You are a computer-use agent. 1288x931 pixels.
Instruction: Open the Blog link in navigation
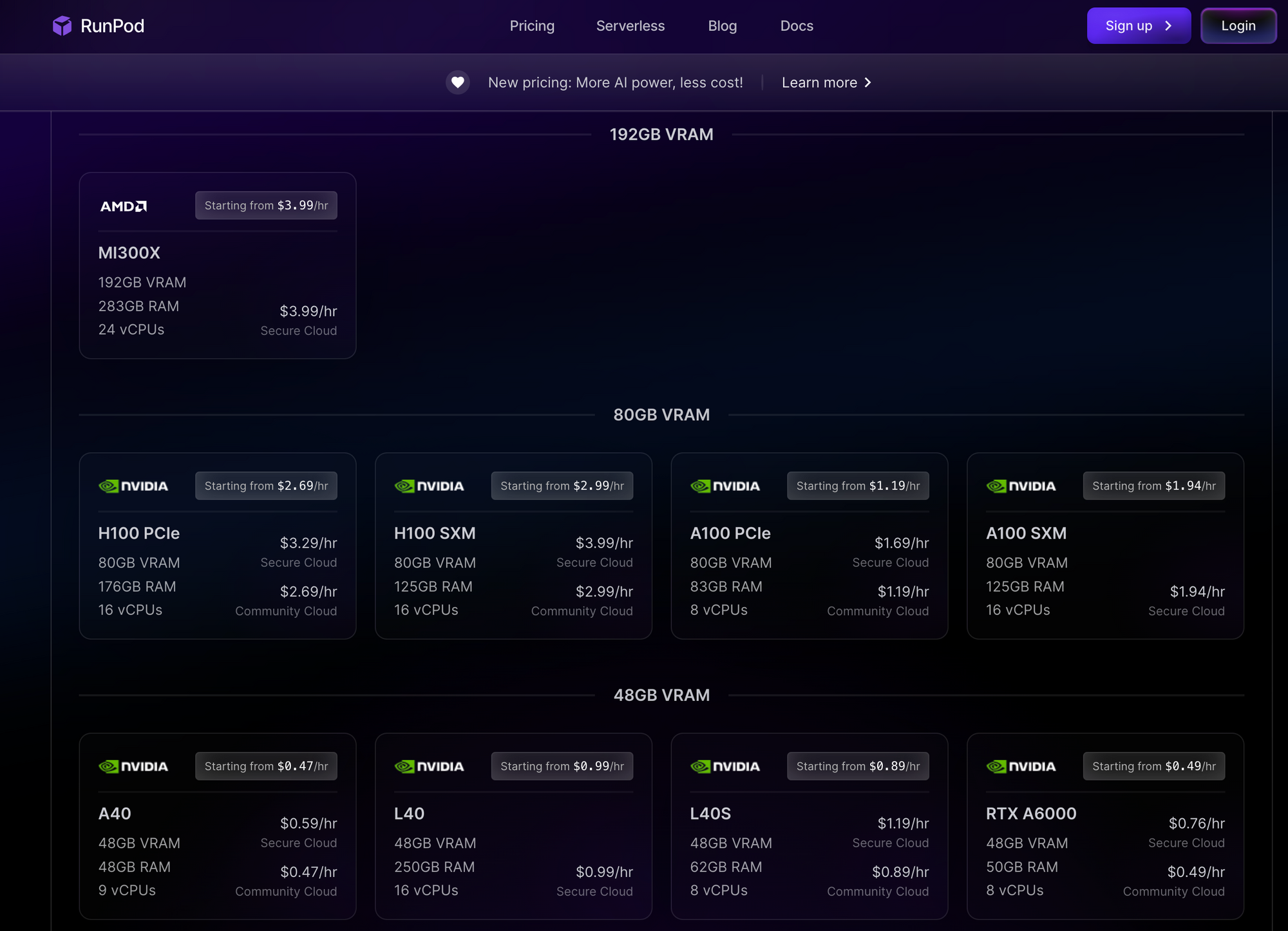pyautogui.click(x=722, y=26)
